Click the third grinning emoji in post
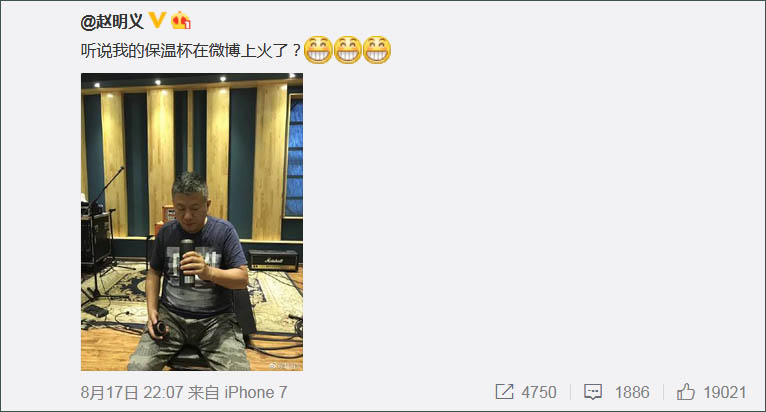The image size is (766, 412). (377, 50)
